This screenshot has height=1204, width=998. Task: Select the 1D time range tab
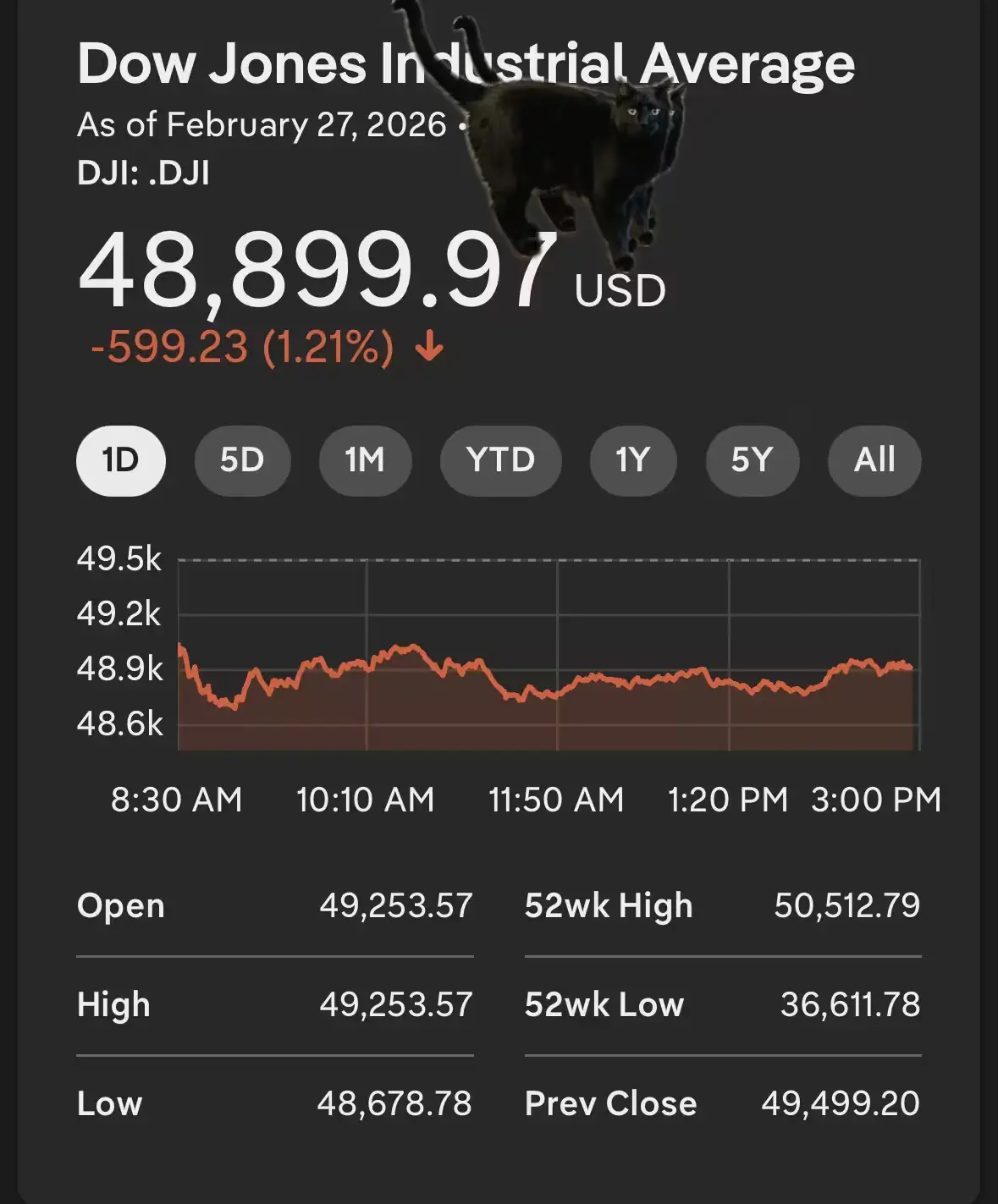[120, 461]
